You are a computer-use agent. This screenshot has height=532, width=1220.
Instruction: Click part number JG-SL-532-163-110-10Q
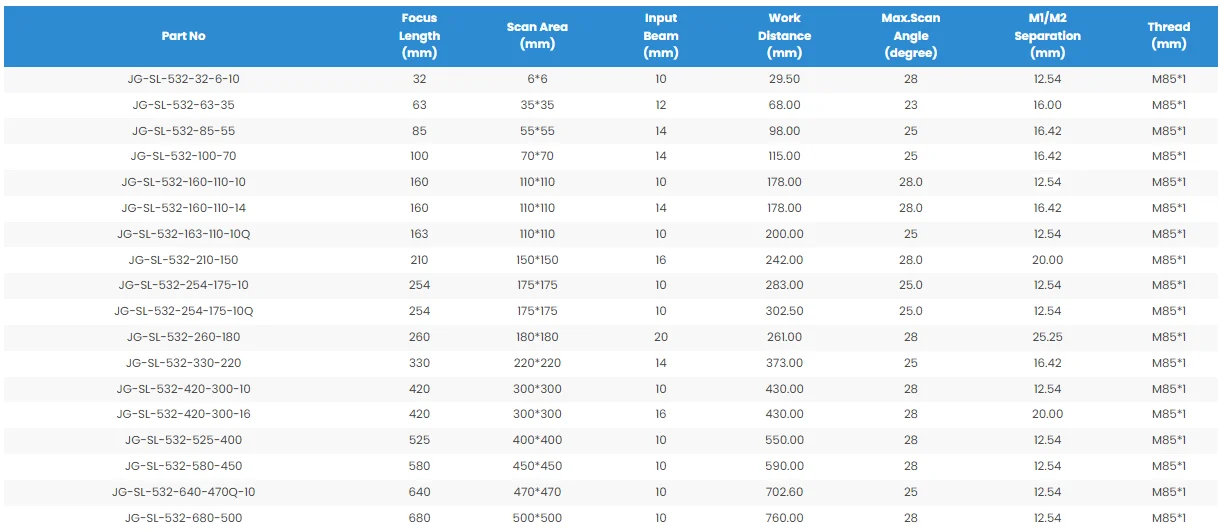[x=183, y=234]
